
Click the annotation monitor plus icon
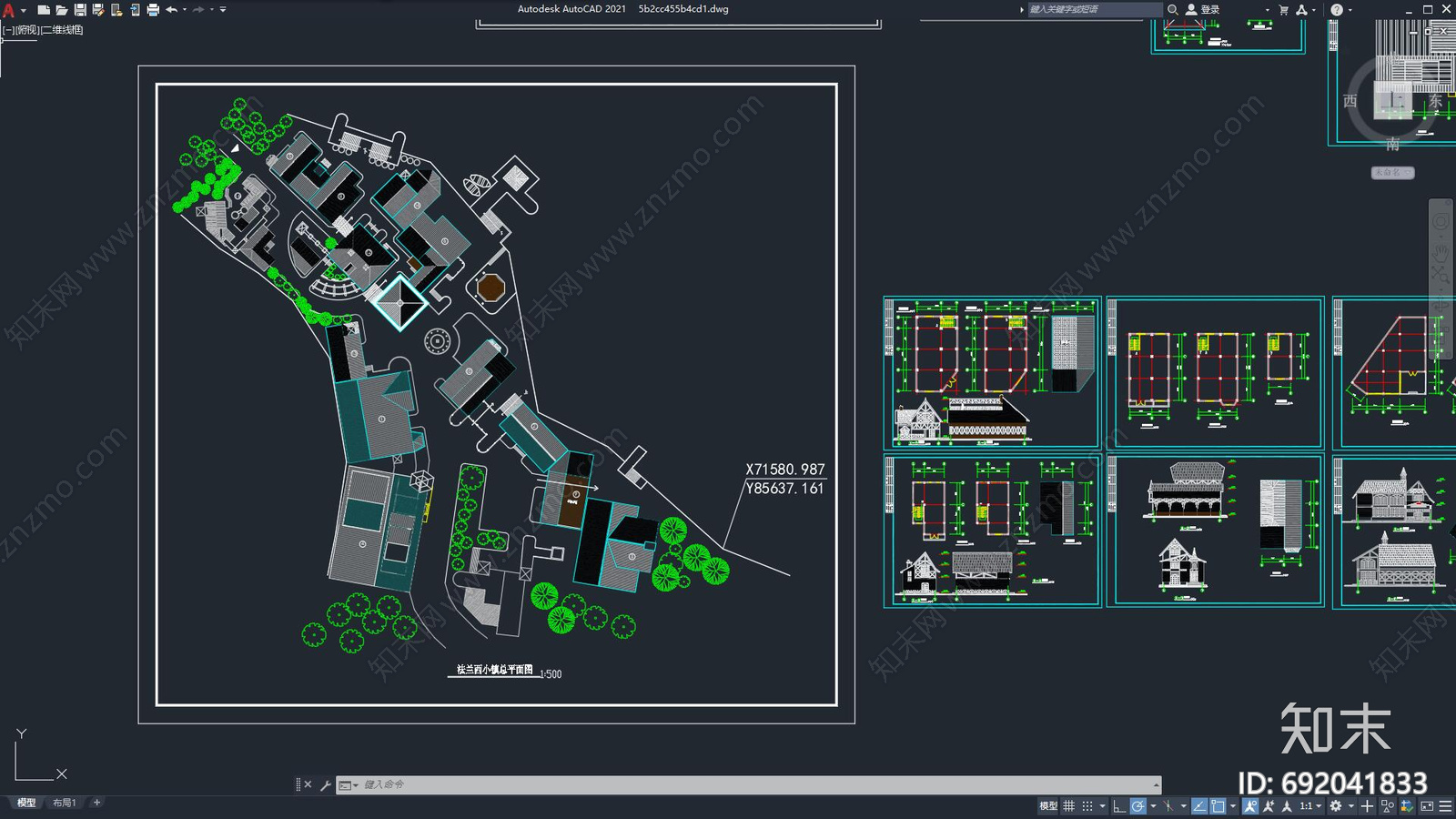pos(1367,806)
